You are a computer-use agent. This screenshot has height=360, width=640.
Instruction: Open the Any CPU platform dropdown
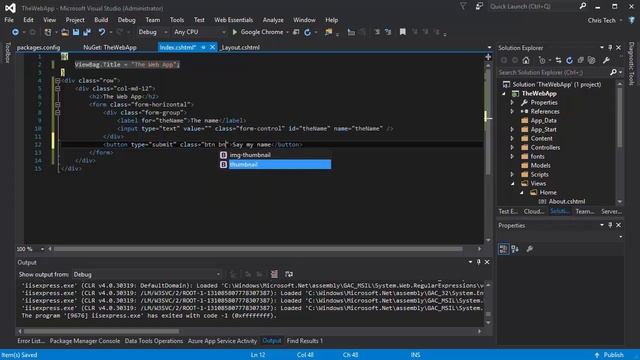tap(200, 32)
